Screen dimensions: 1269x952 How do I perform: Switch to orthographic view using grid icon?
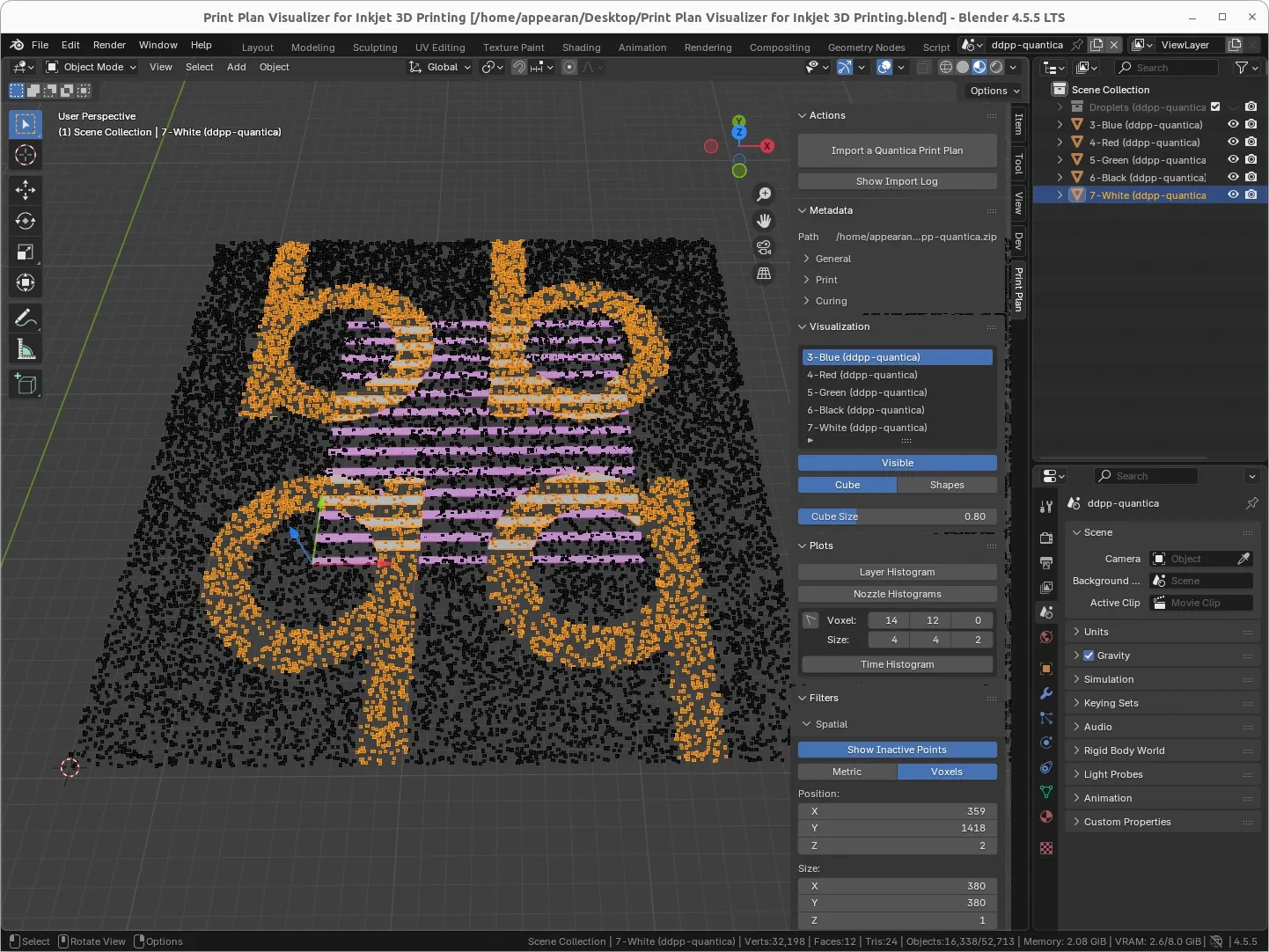(764, 274)
